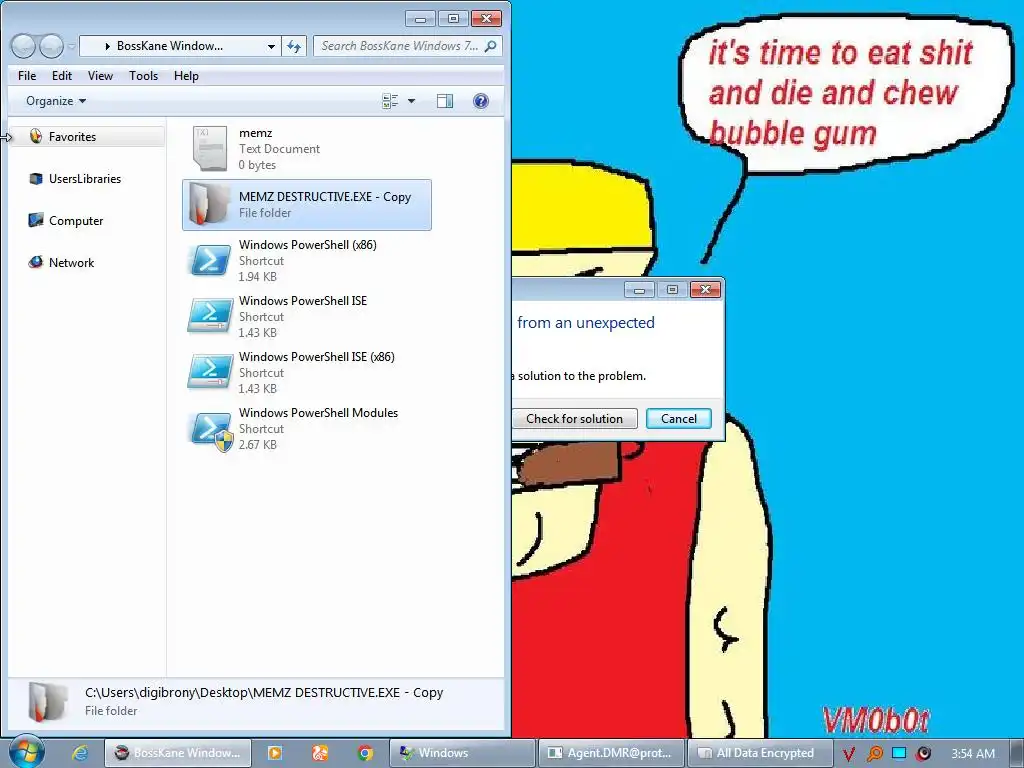This screenshot has width=1024, height=768.
Task: Click the Windows PowerShell (x86) icon
Action: click(x=210, y=261)
